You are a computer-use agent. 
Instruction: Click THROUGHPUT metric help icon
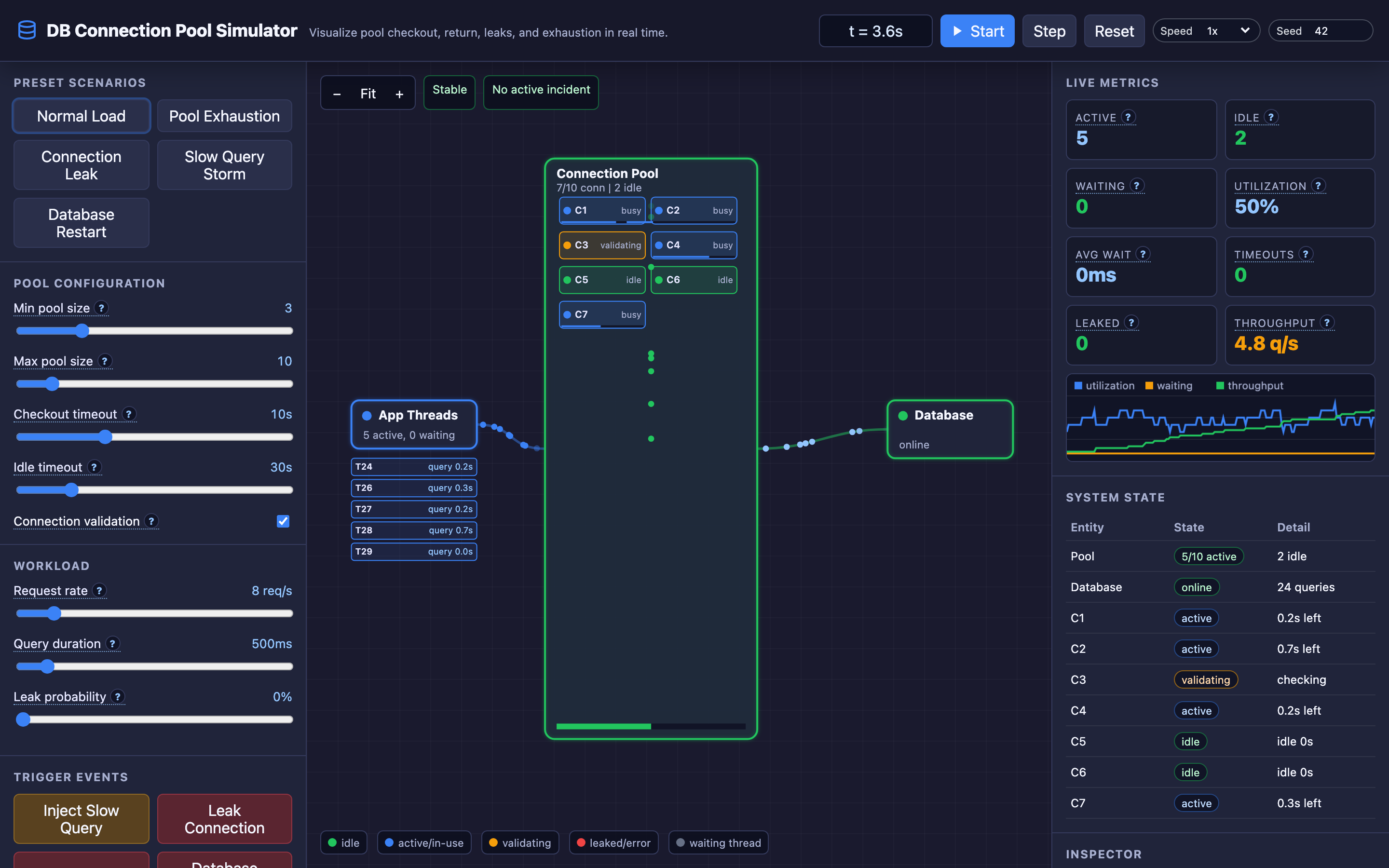1326,323
